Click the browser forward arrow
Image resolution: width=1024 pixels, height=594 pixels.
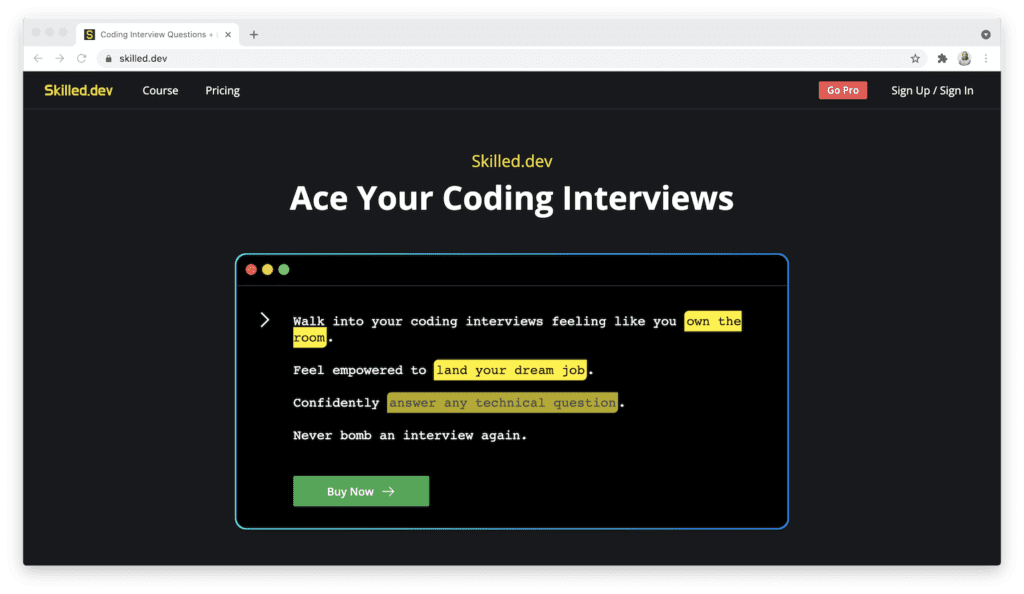(59, 58)
